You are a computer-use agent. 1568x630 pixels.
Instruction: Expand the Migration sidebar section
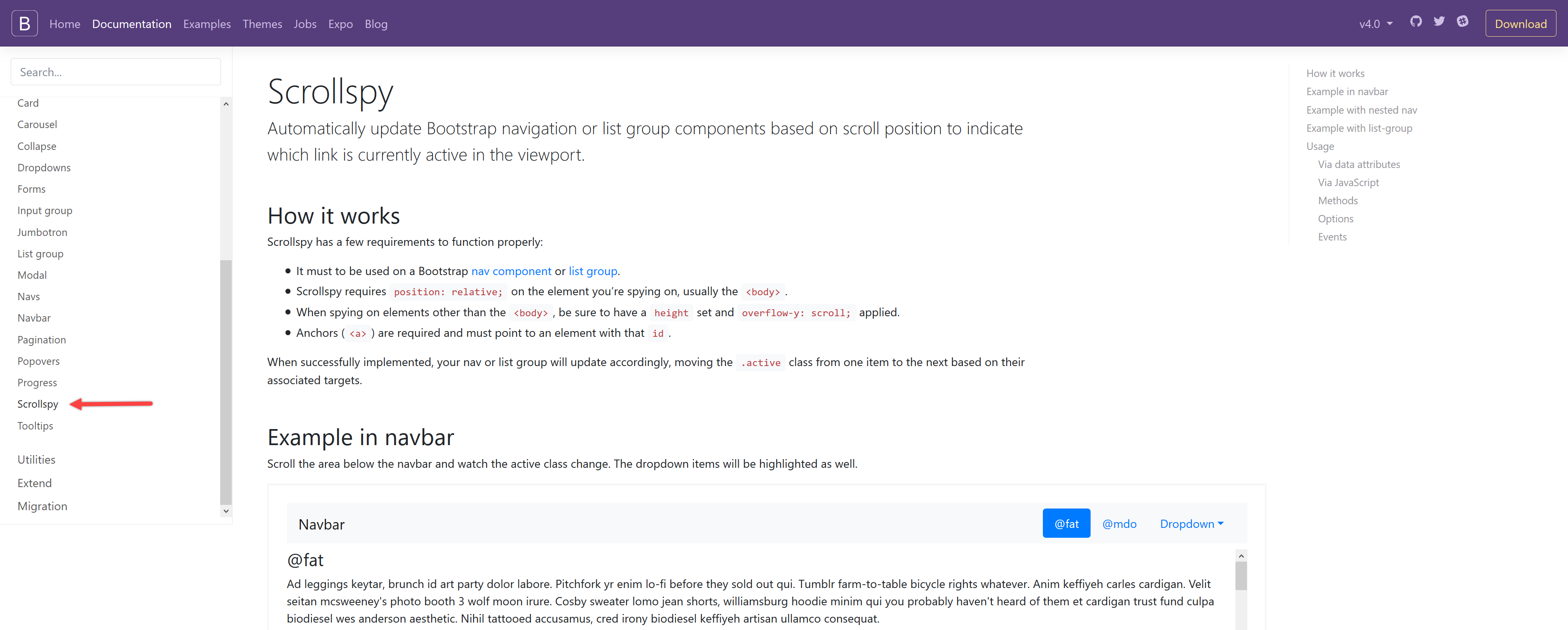click(x=43, y=506)
